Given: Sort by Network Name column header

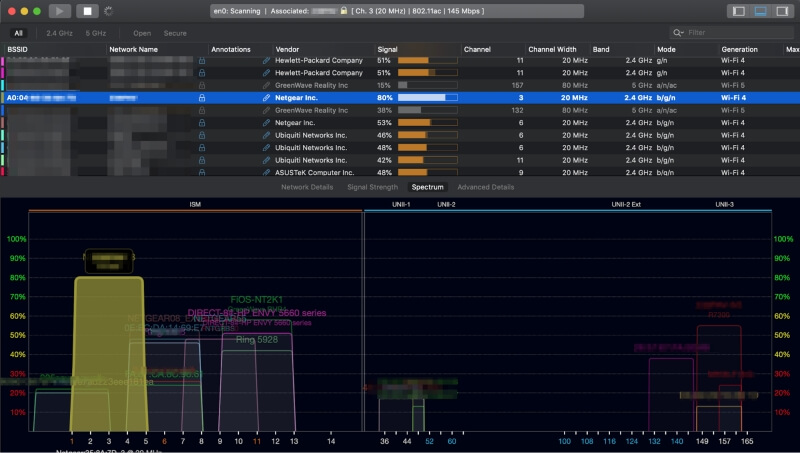Looking at the screenshot, I should [133, 49].
